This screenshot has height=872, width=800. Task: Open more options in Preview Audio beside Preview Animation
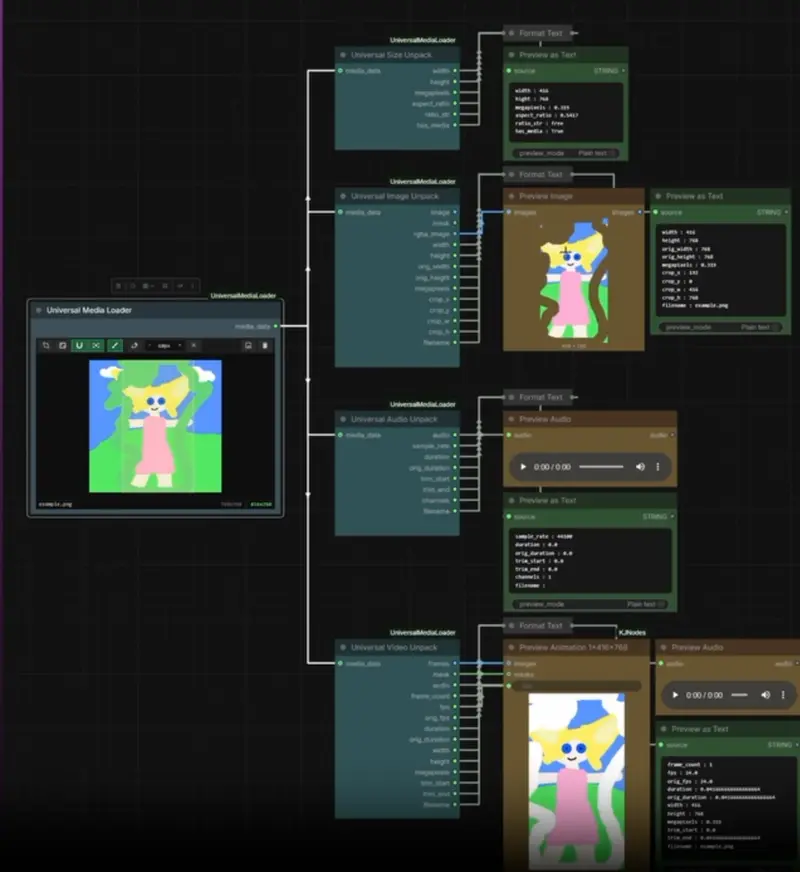(x=783, y=695)
